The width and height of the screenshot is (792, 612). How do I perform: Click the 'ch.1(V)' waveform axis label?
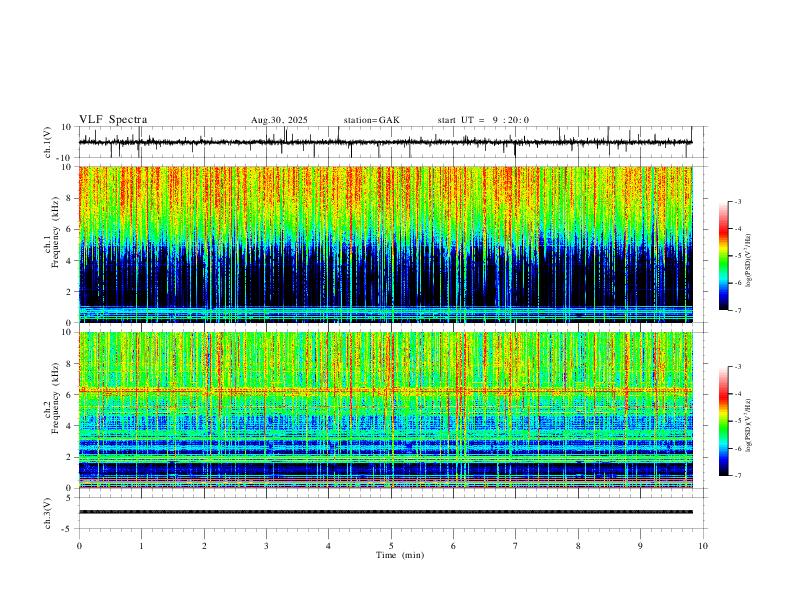pos(48,142)
